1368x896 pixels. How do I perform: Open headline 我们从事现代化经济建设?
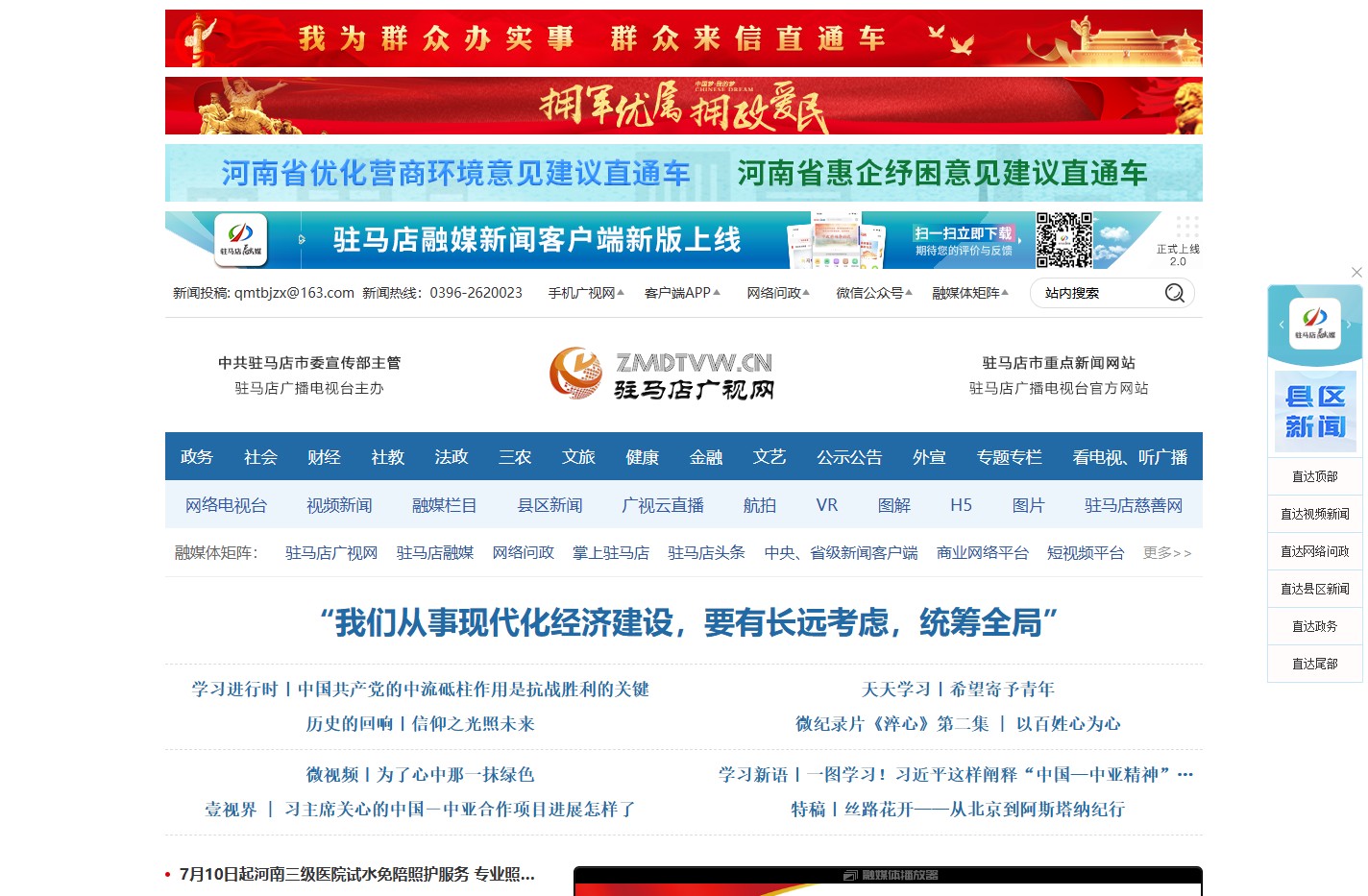click(689, 623)
